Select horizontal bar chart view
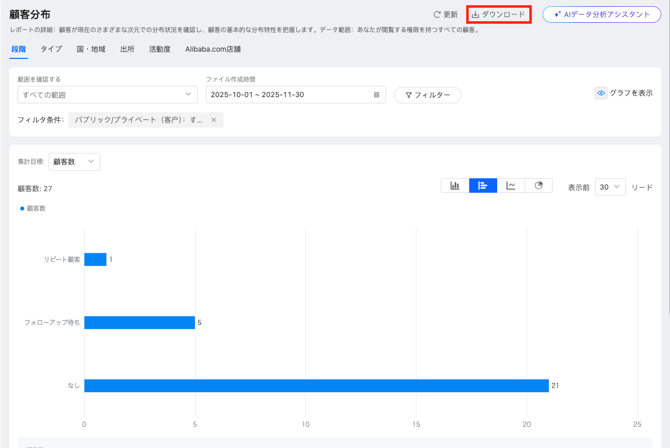Viewport: 670px width, 448px height. tap(483, 186)
